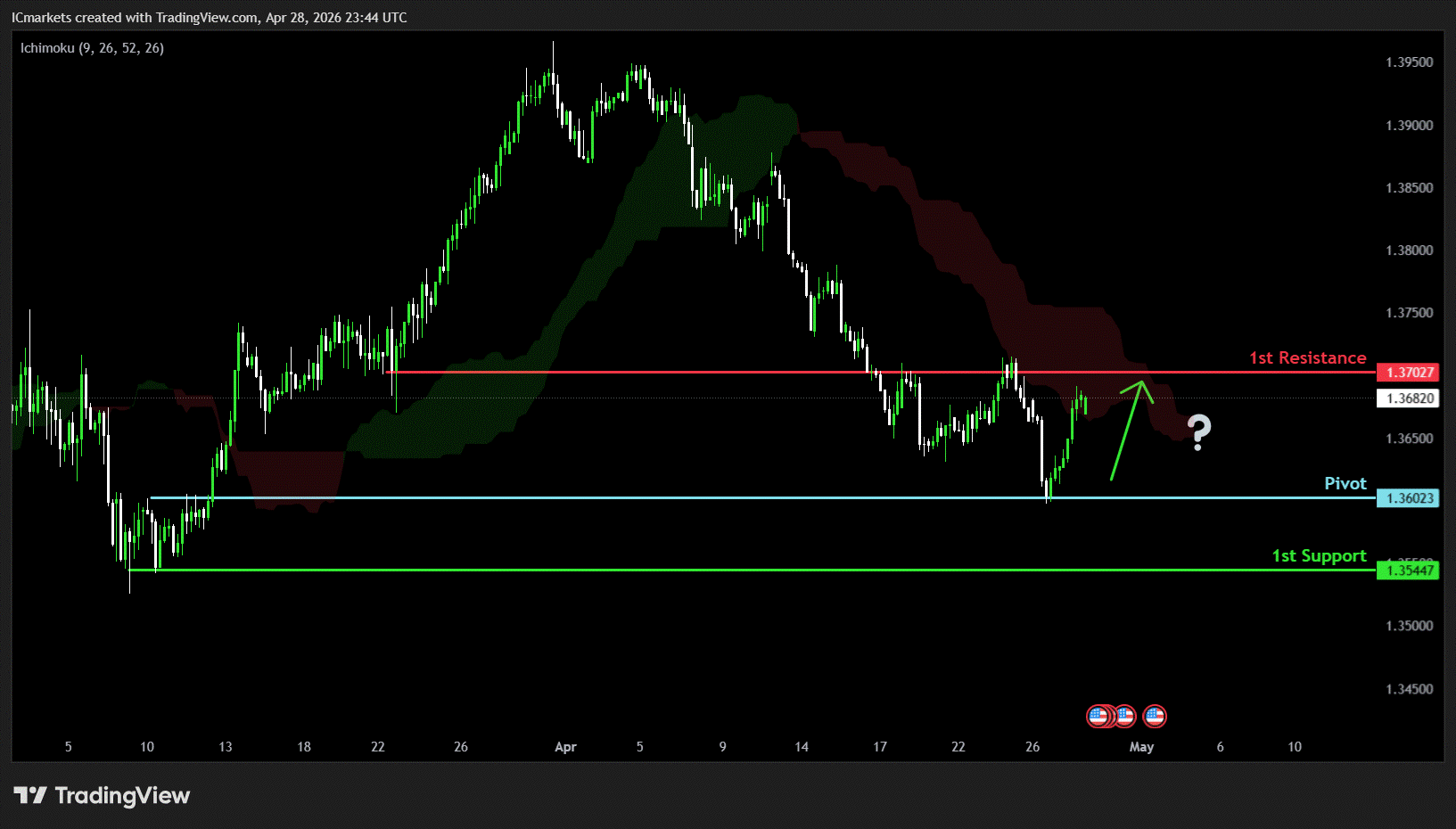Click the "Pivot" text label

1345,483
